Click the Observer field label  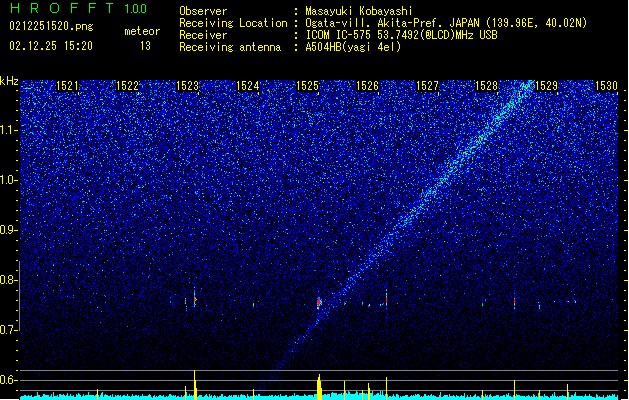203,11
